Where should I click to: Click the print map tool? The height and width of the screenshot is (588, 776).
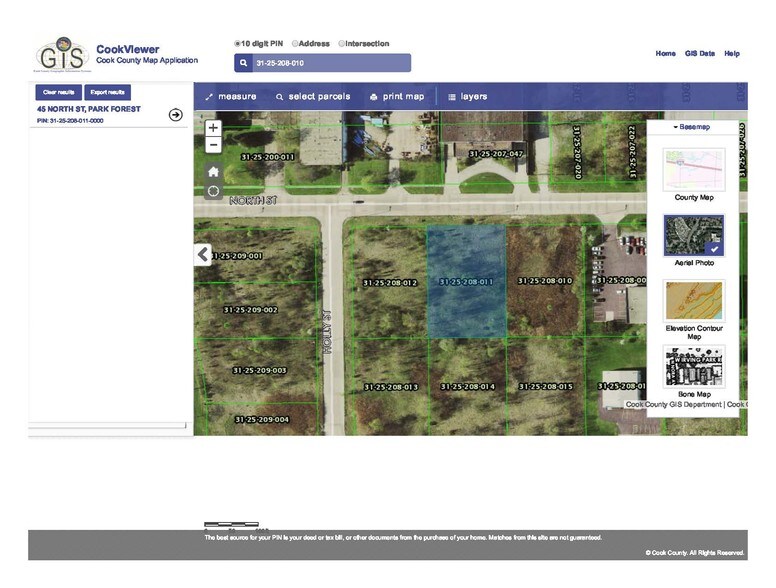pos(397,97)
